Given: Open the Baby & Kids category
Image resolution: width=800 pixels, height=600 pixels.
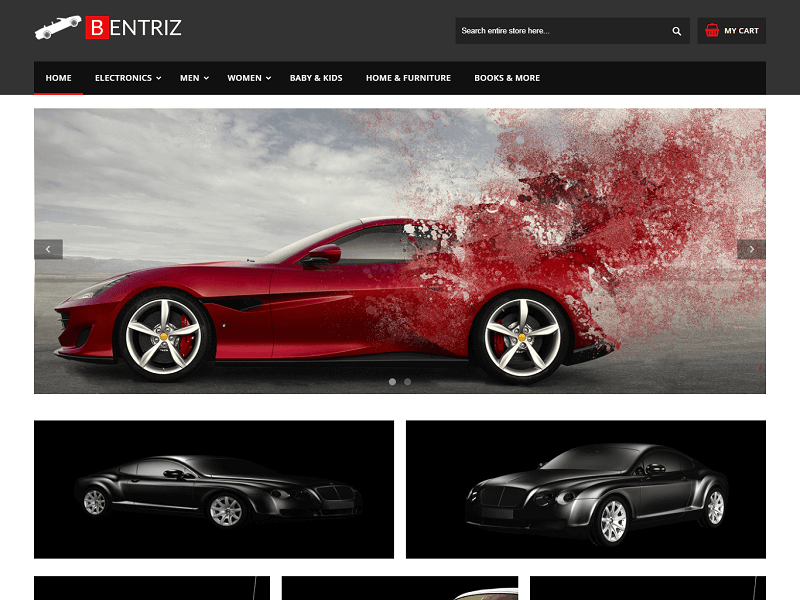Looking at the screenshot, I should pos(316,78).
